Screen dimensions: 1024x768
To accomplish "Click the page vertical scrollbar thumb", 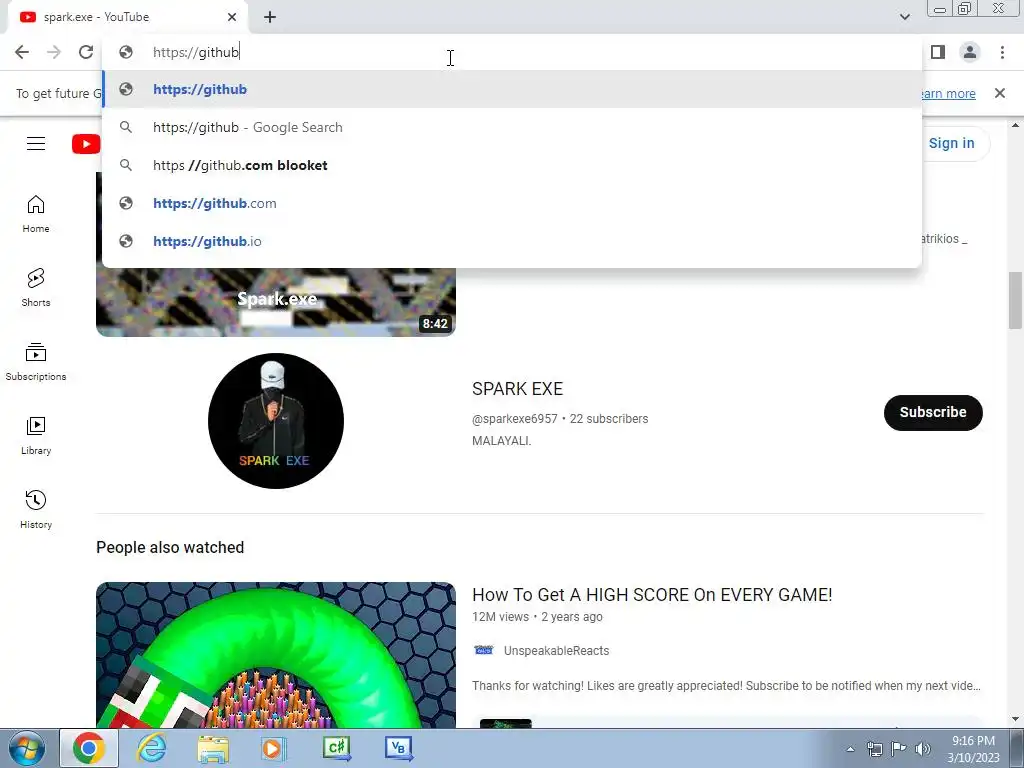I will [x=1015, y=300].
